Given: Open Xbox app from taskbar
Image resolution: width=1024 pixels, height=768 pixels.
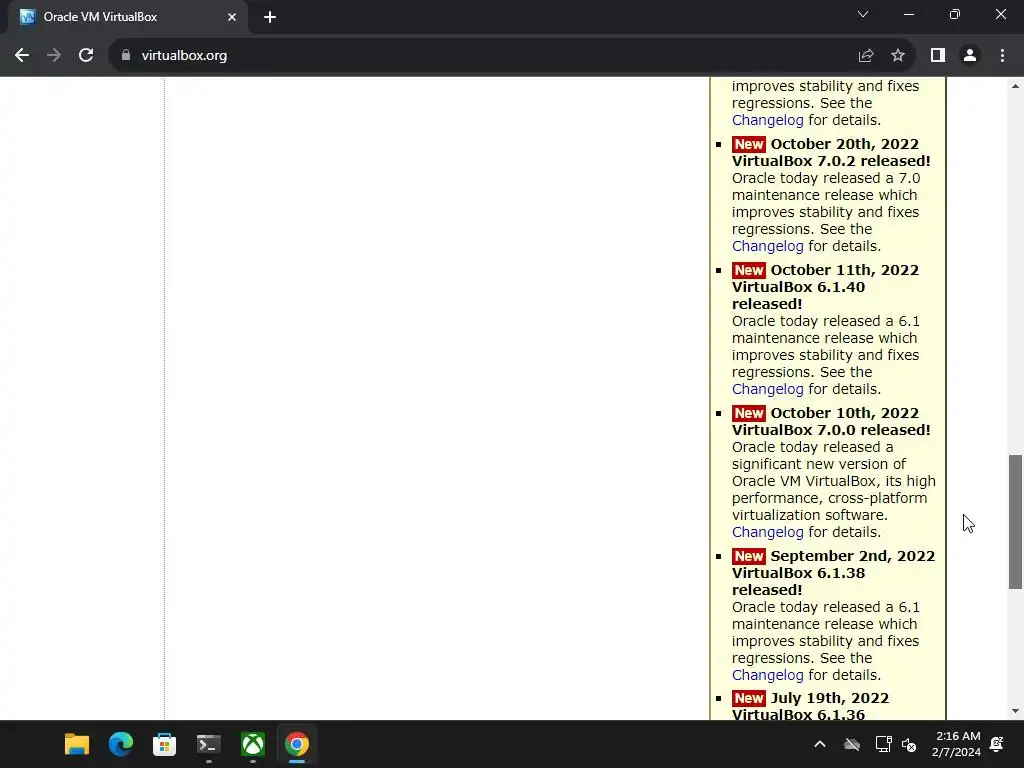Looking at the screenshot, I should coord(253,744).
